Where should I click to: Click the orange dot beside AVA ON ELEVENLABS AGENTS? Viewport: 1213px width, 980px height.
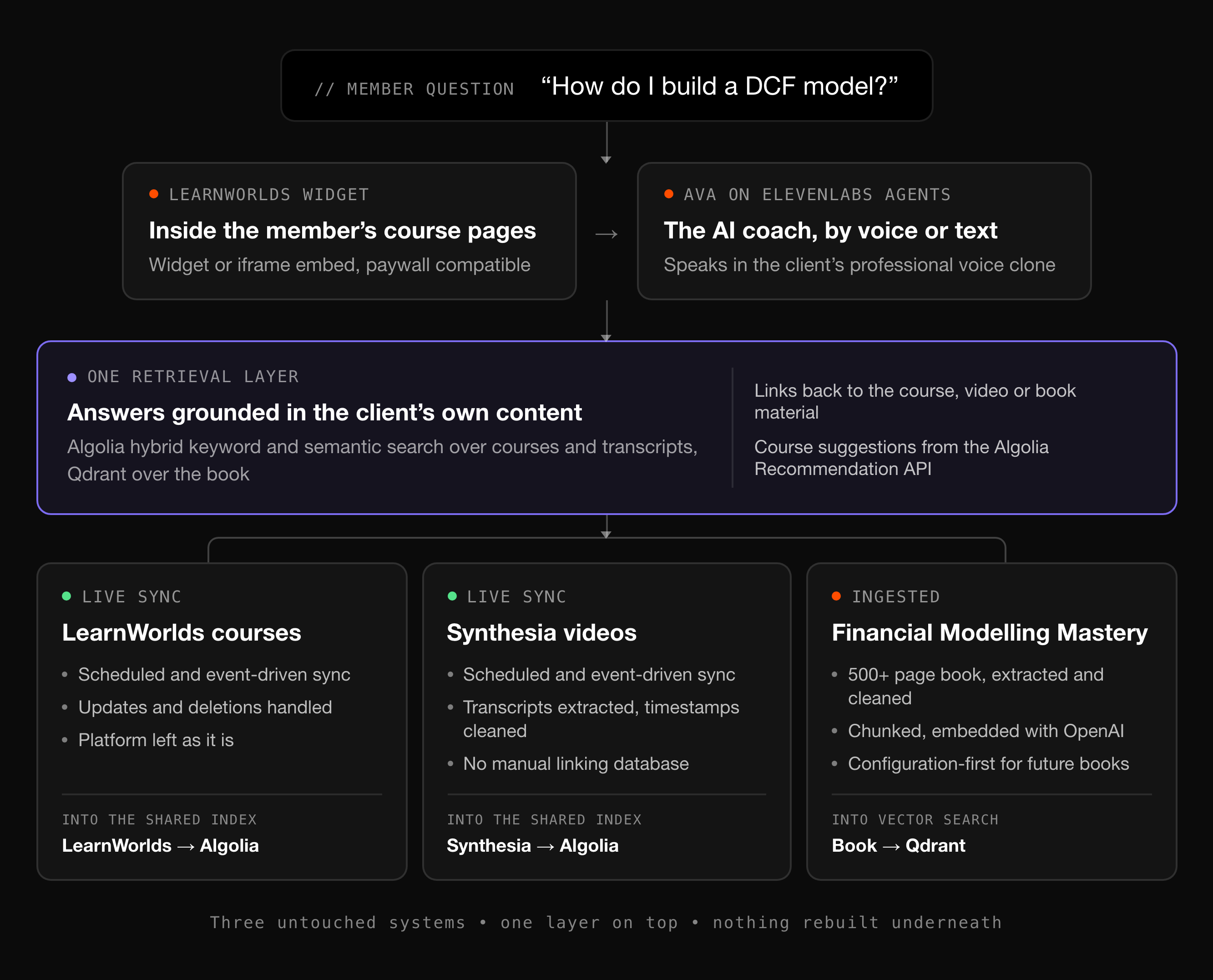(669, 194)
